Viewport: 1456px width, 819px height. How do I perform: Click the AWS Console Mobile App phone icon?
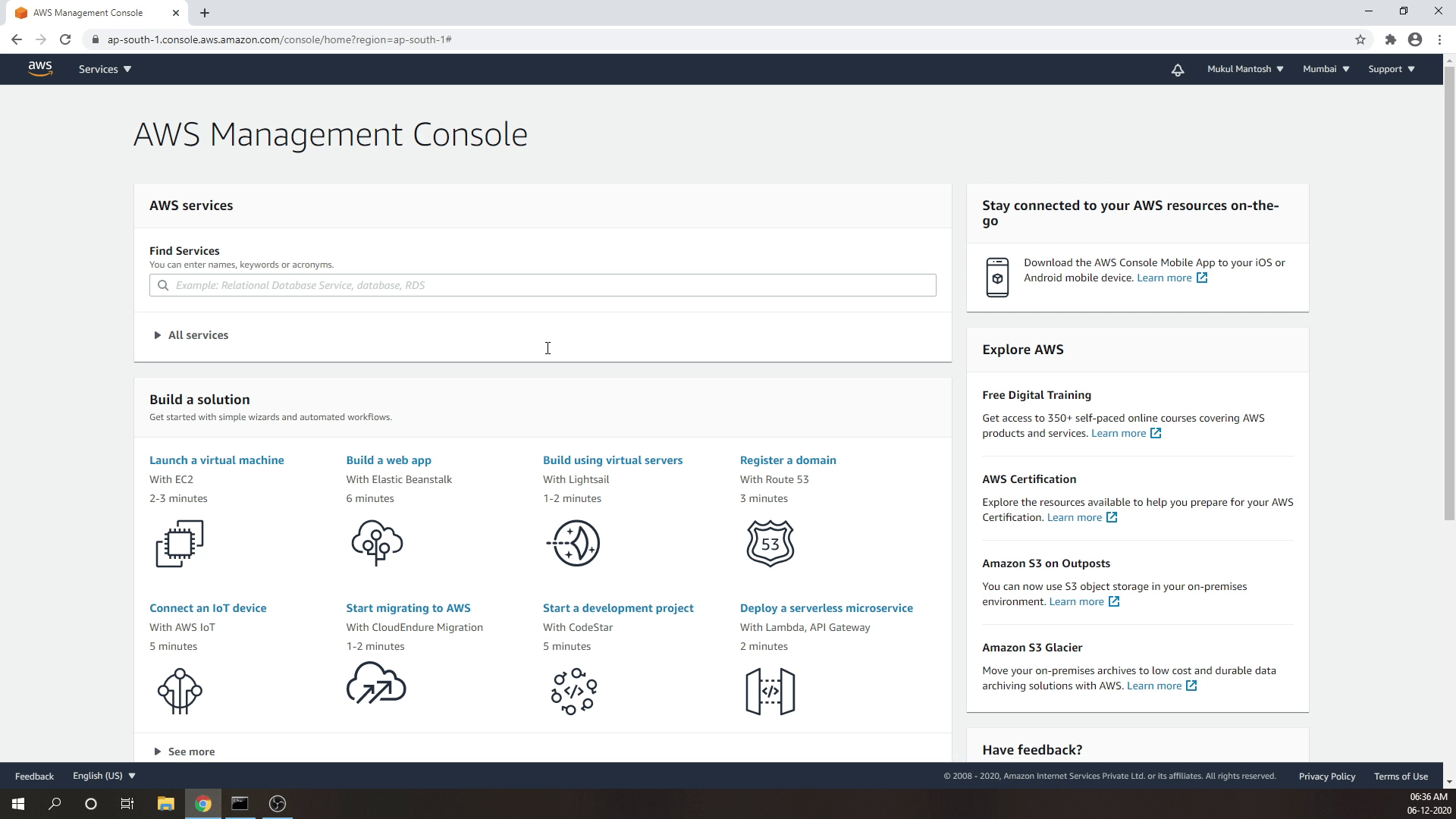[997, 278]
